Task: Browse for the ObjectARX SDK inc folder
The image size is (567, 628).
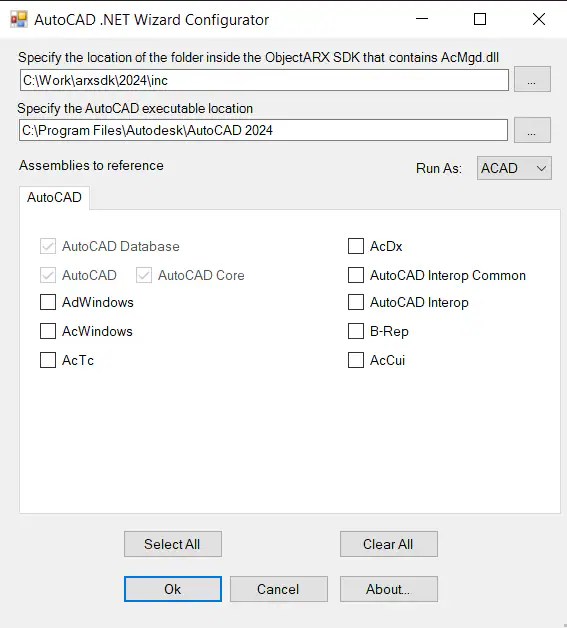Action: point(532,79)
